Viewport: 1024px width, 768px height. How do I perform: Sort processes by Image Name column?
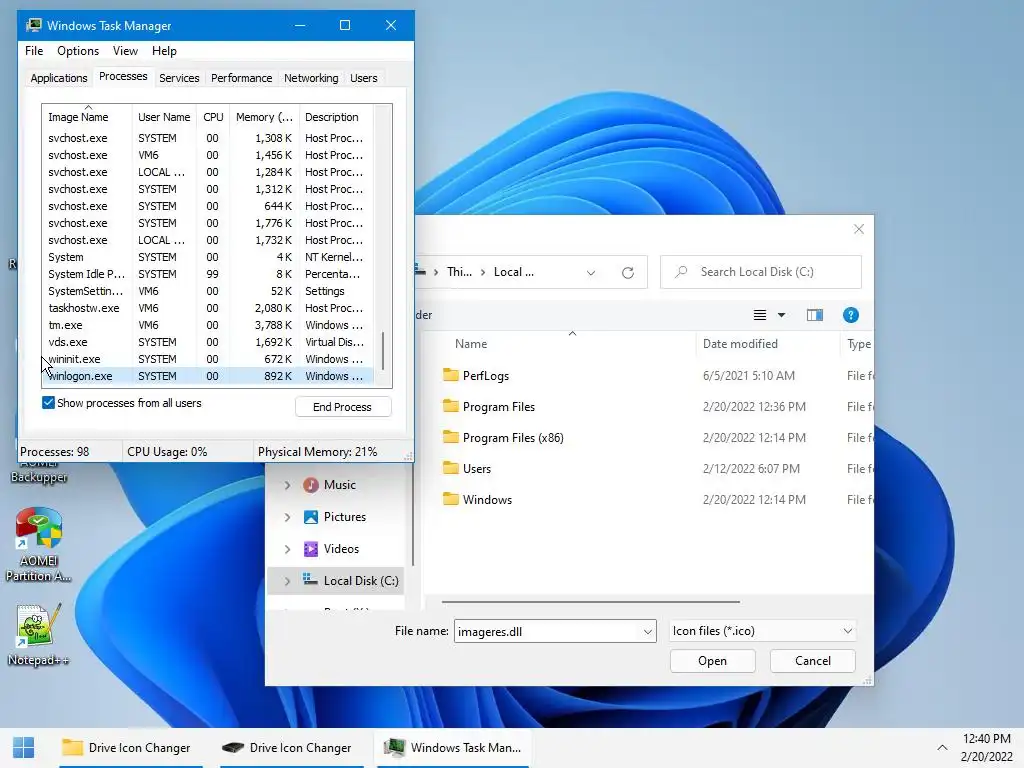click(87, 117)
